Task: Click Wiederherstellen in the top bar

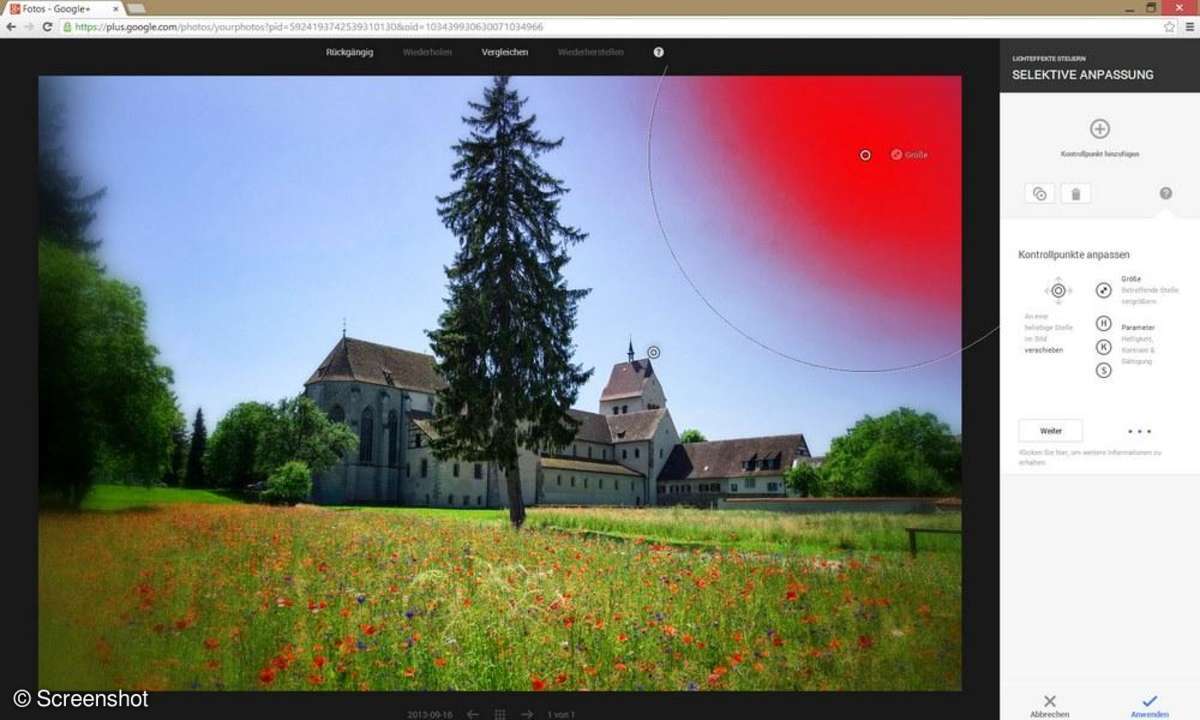Action: [x=590, y=52]
